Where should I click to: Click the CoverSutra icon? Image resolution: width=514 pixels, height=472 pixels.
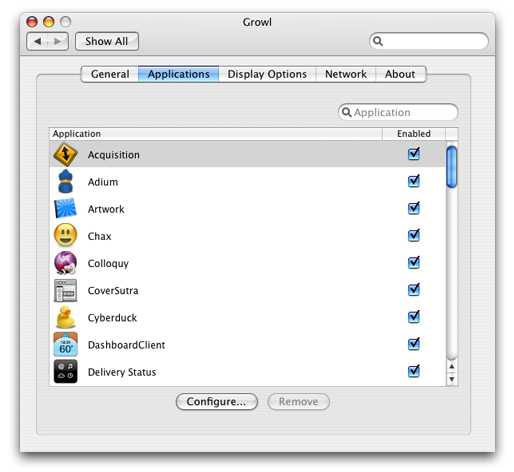[65, 290]
